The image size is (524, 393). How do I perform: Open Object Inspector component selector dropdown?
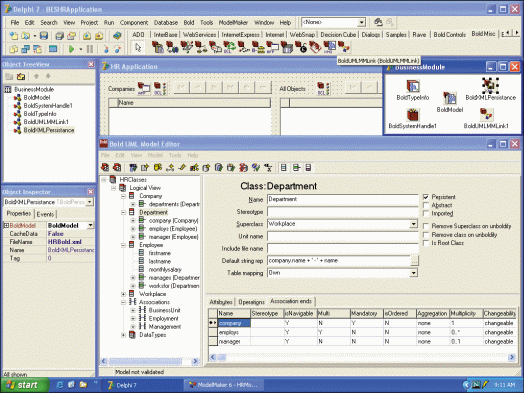[90, 202]
